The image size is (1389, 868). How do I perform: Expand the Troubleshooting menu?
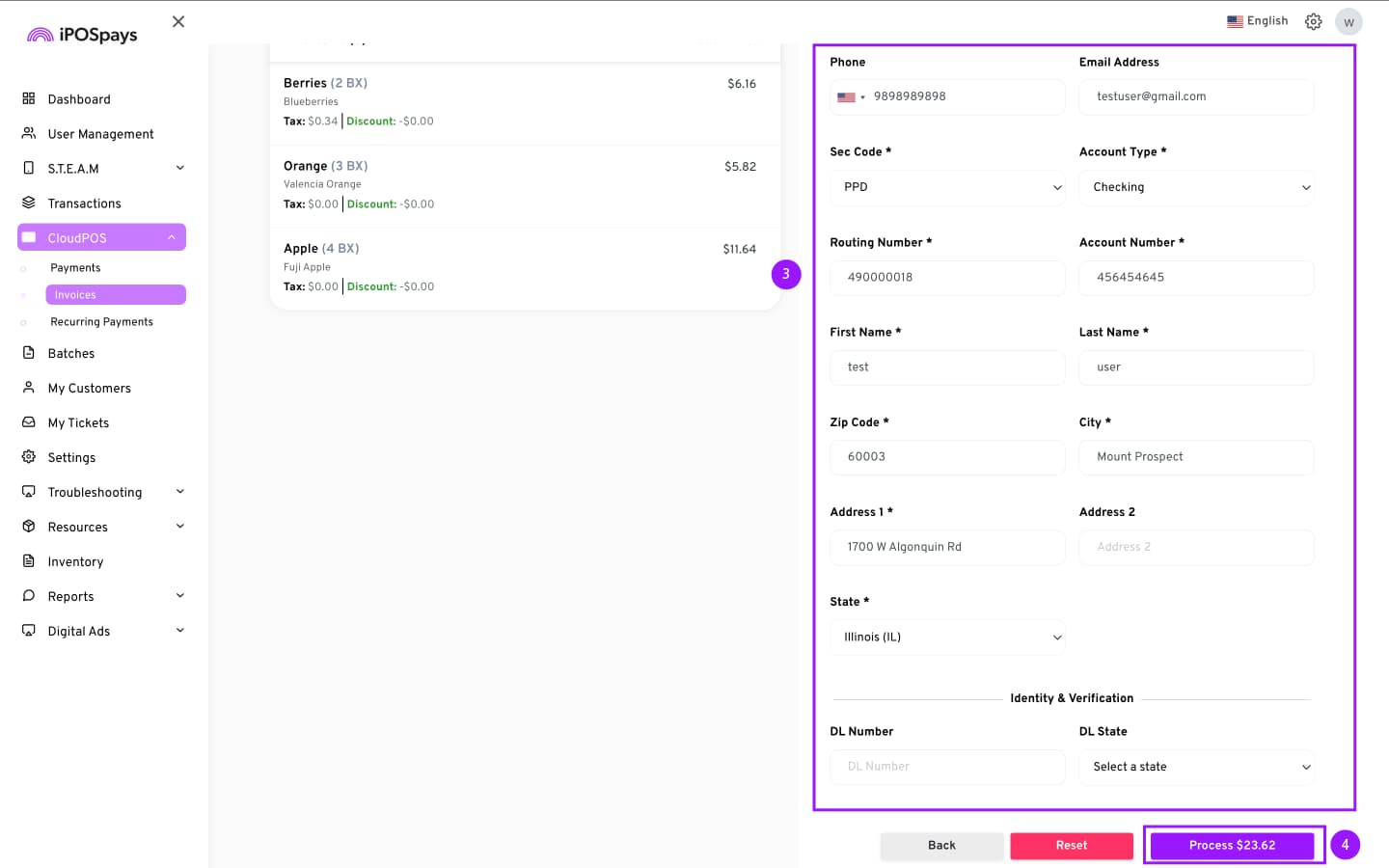179,492
